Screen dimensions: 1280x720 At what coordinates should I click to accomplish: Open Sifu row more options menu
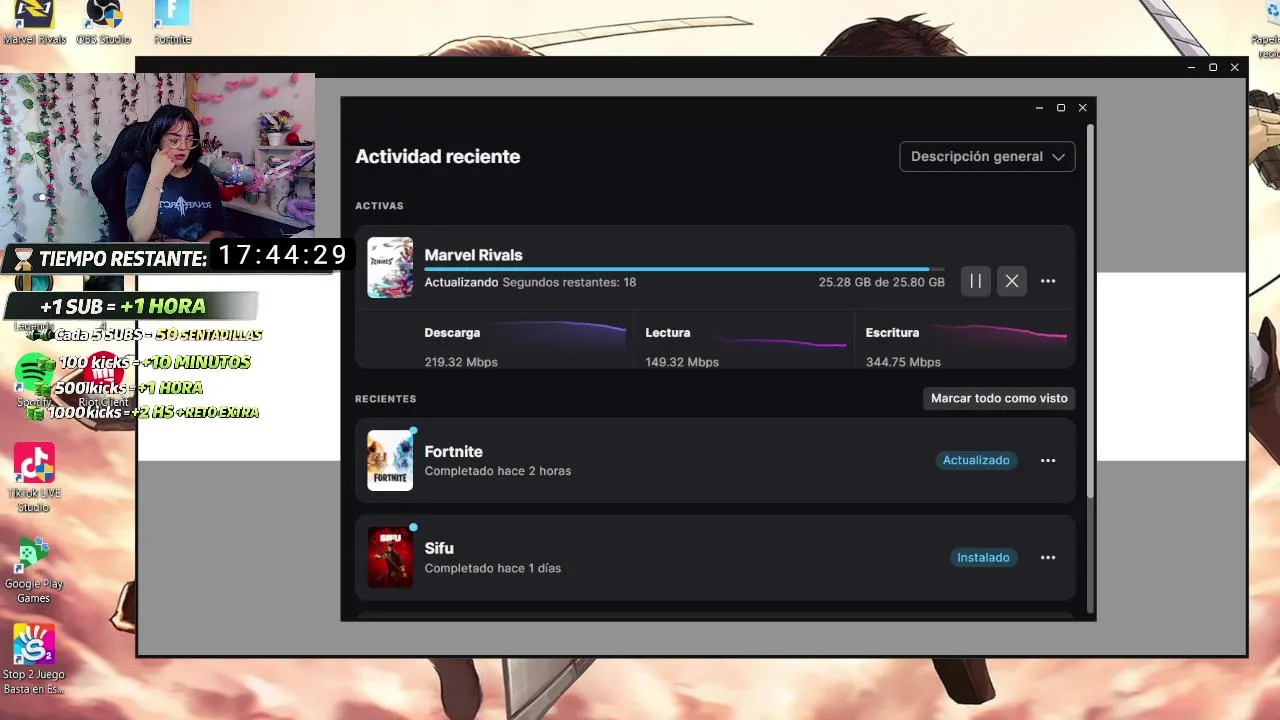coord(1048,557)
